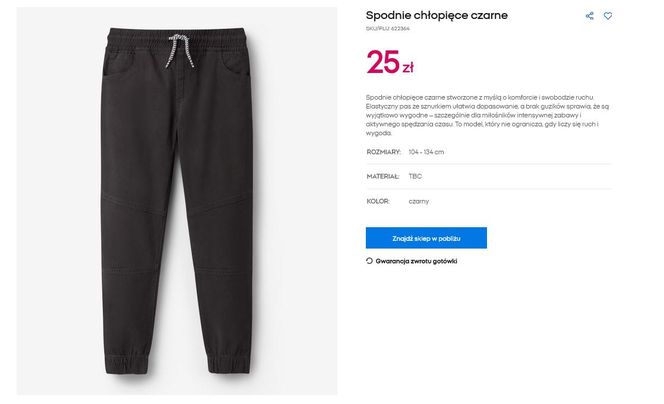This screenshot has width=664, height=404.
Task: Click 'Znajdź sklep w pobliżu' button
Action: 426,238
